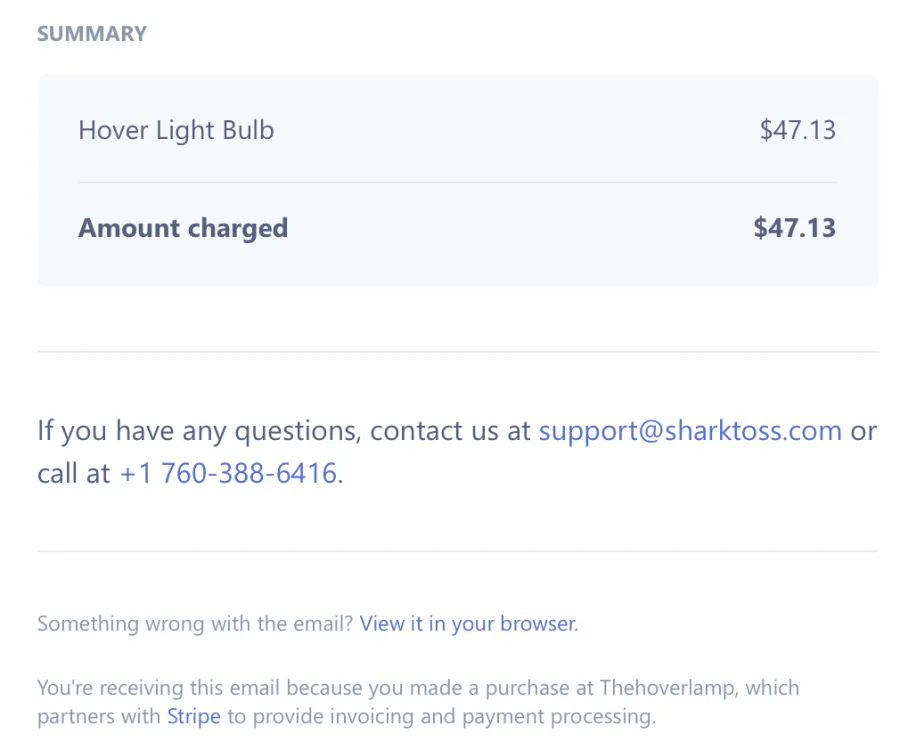Click the "partners with" text before Stripe
Image resolution: width=900 pixels, height=750 pixels.
point(99,717)
